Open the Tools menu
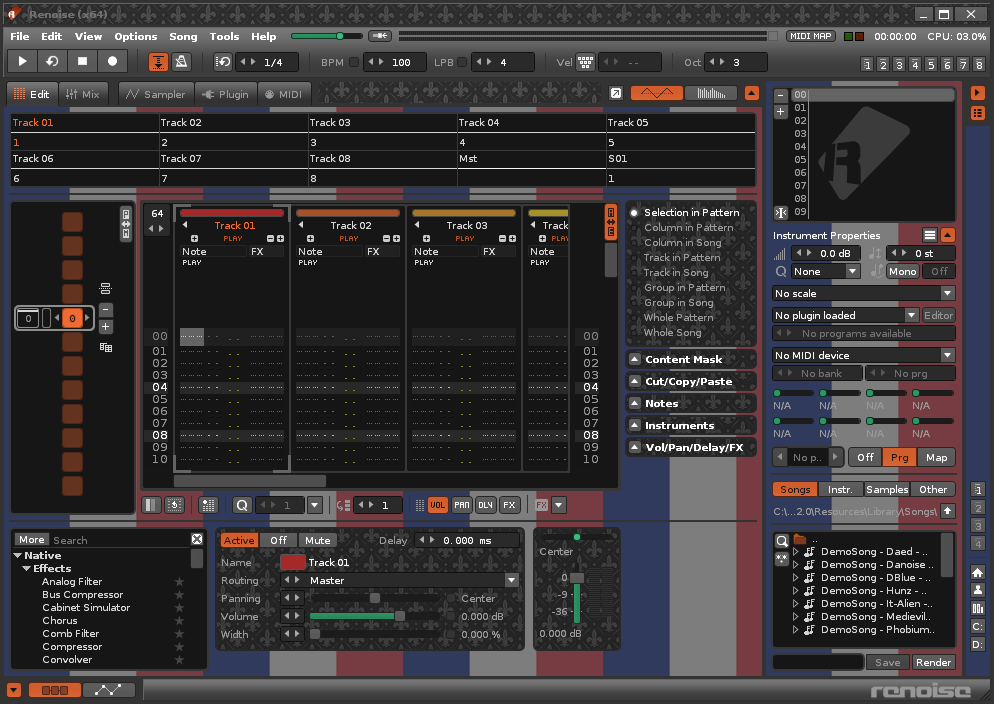This screenshot has width=994, height=704. 224,36
